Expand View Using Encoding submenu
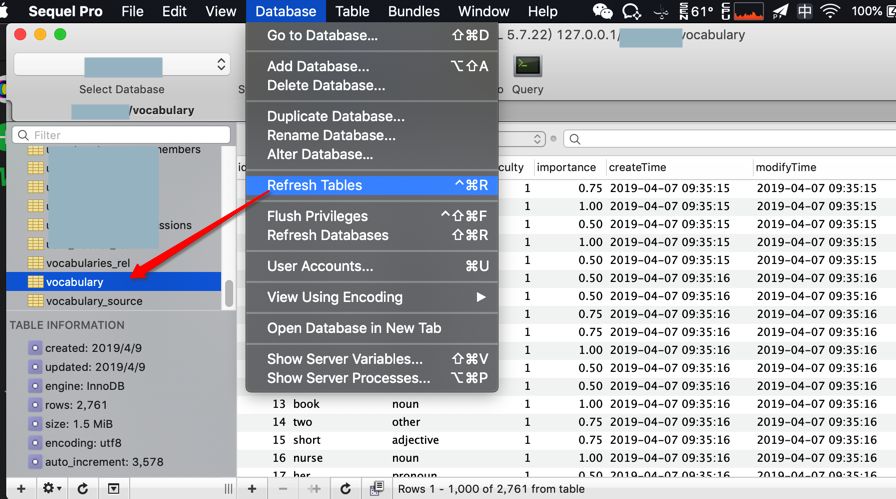Image resolution: width=896 pixels, height=499 pixels. click(x=372, y=297)
